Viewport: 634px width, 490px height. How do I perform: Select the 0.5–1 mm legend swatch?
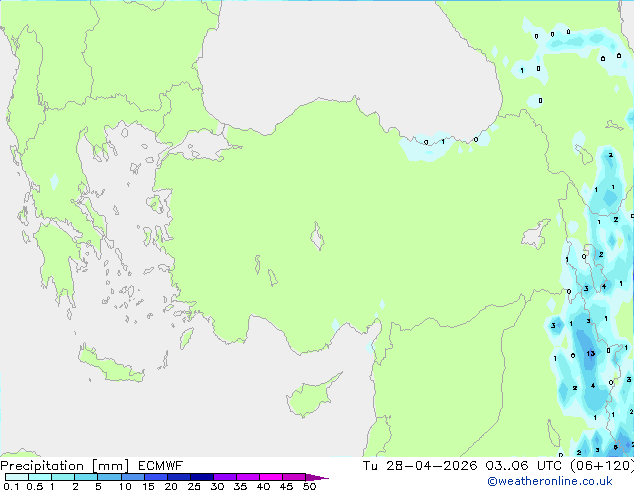[40, 477]
